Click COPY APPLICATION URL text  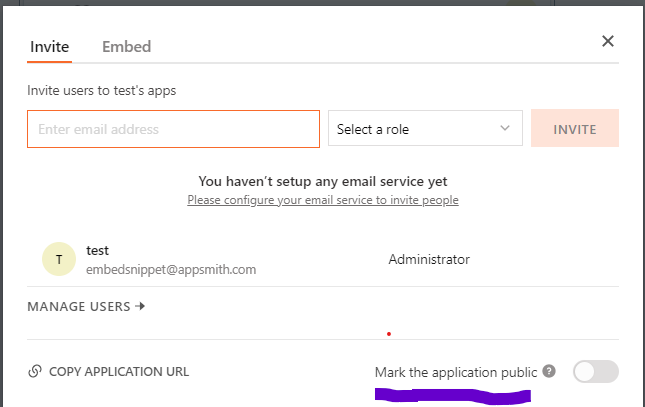pos(119,372)
